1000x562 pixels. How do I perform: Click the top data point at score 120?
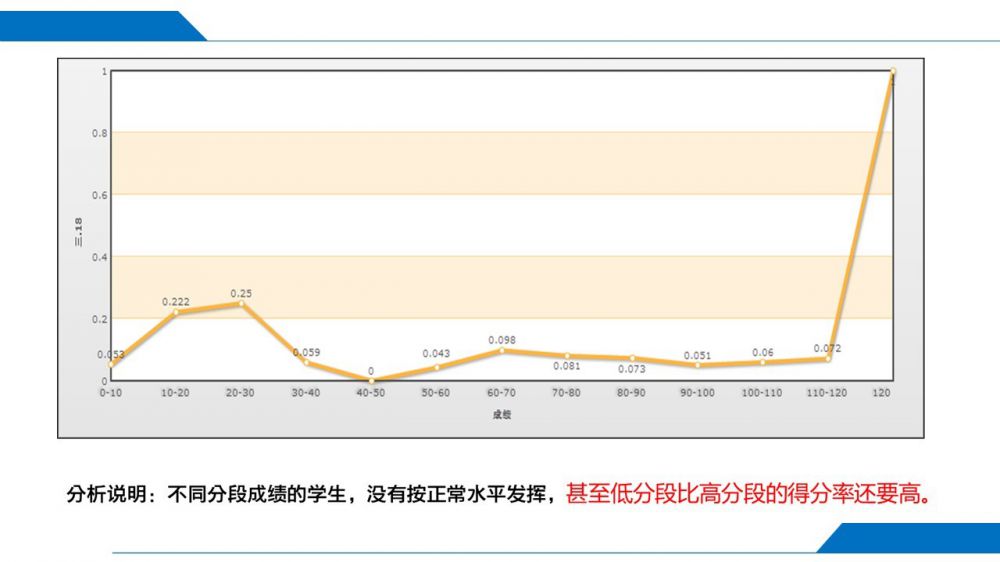pyautogui.click(x=892, y=72)
